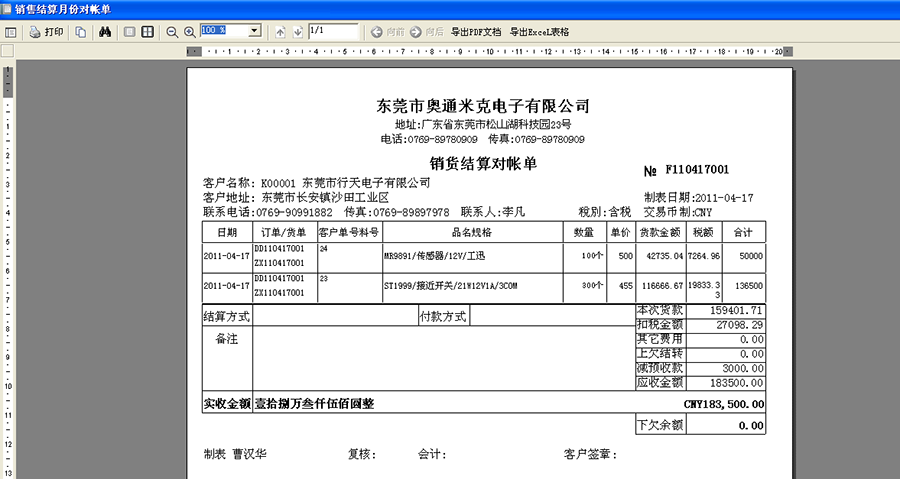Click the 交易币制:CNY text
This screenshot has width=900, height=479.
point(677,212)
